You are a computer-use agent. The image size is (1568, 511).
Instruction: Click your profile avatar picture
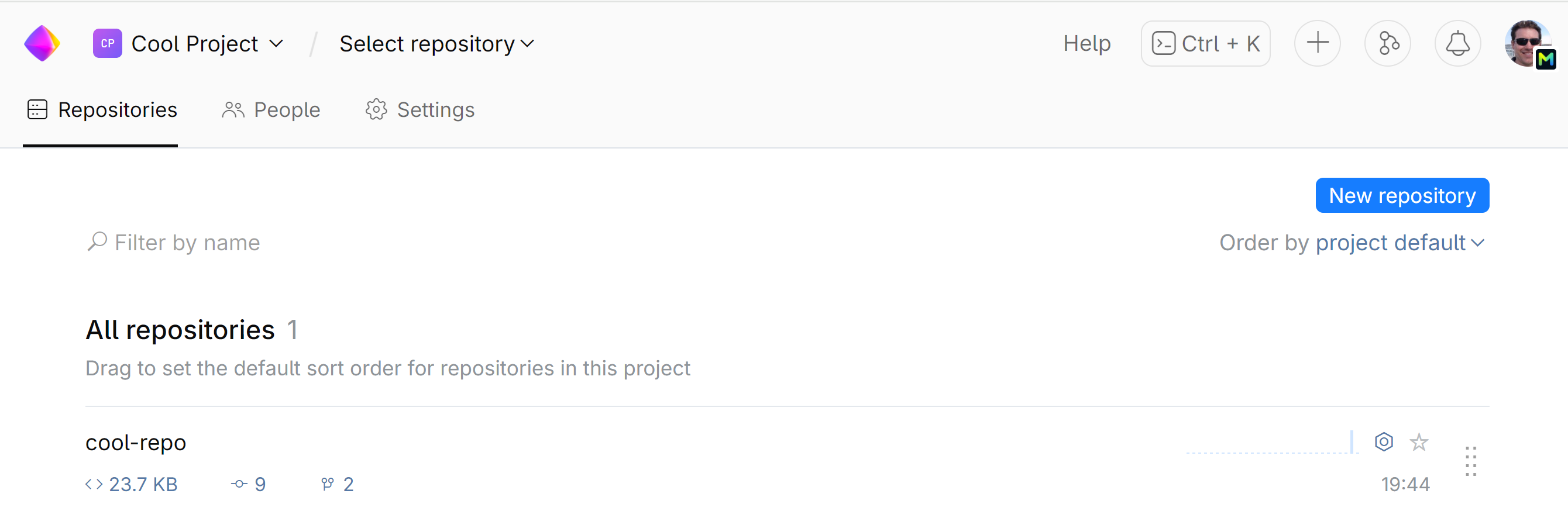coord(1526,43)
